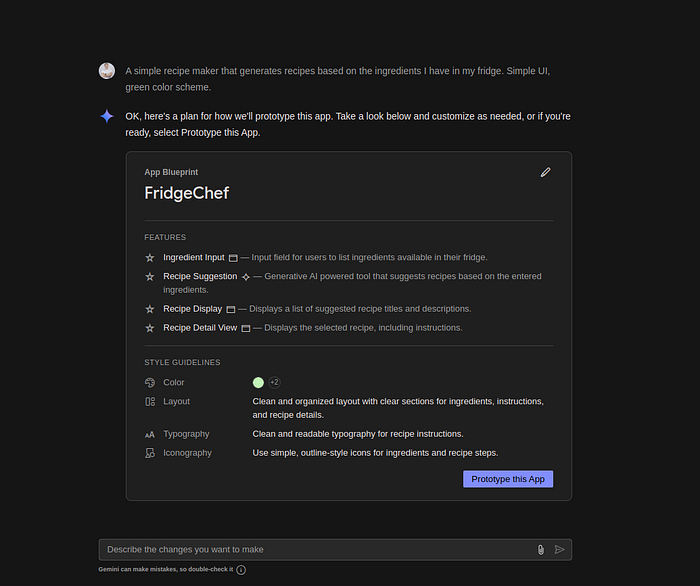This screenshot has height=586, width=700.
Task: Click the Iconography icon in Style Guidelines
Action: (150, 453)
